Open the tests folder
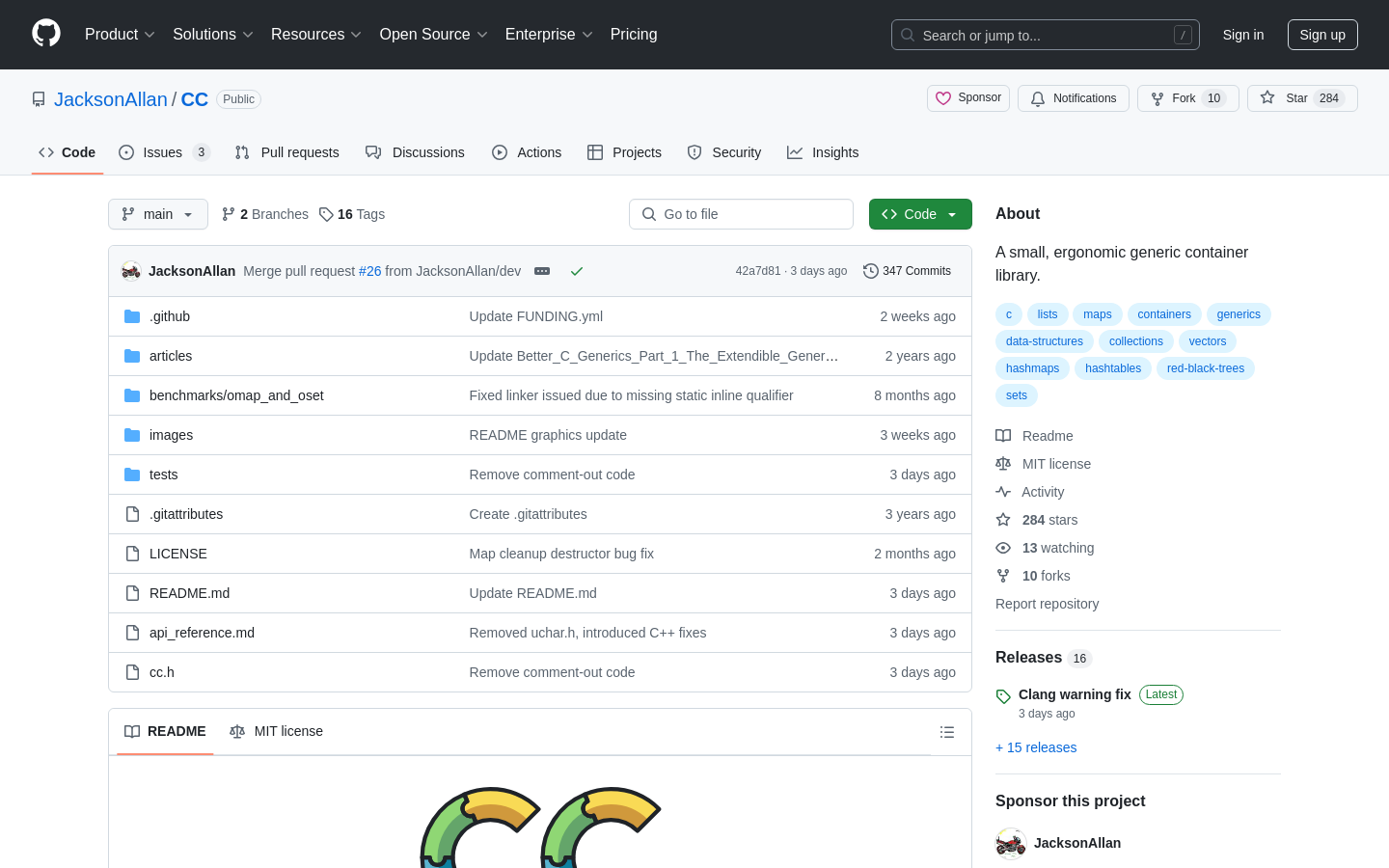This screenshot has width=1389, height=868. [163, 475]
